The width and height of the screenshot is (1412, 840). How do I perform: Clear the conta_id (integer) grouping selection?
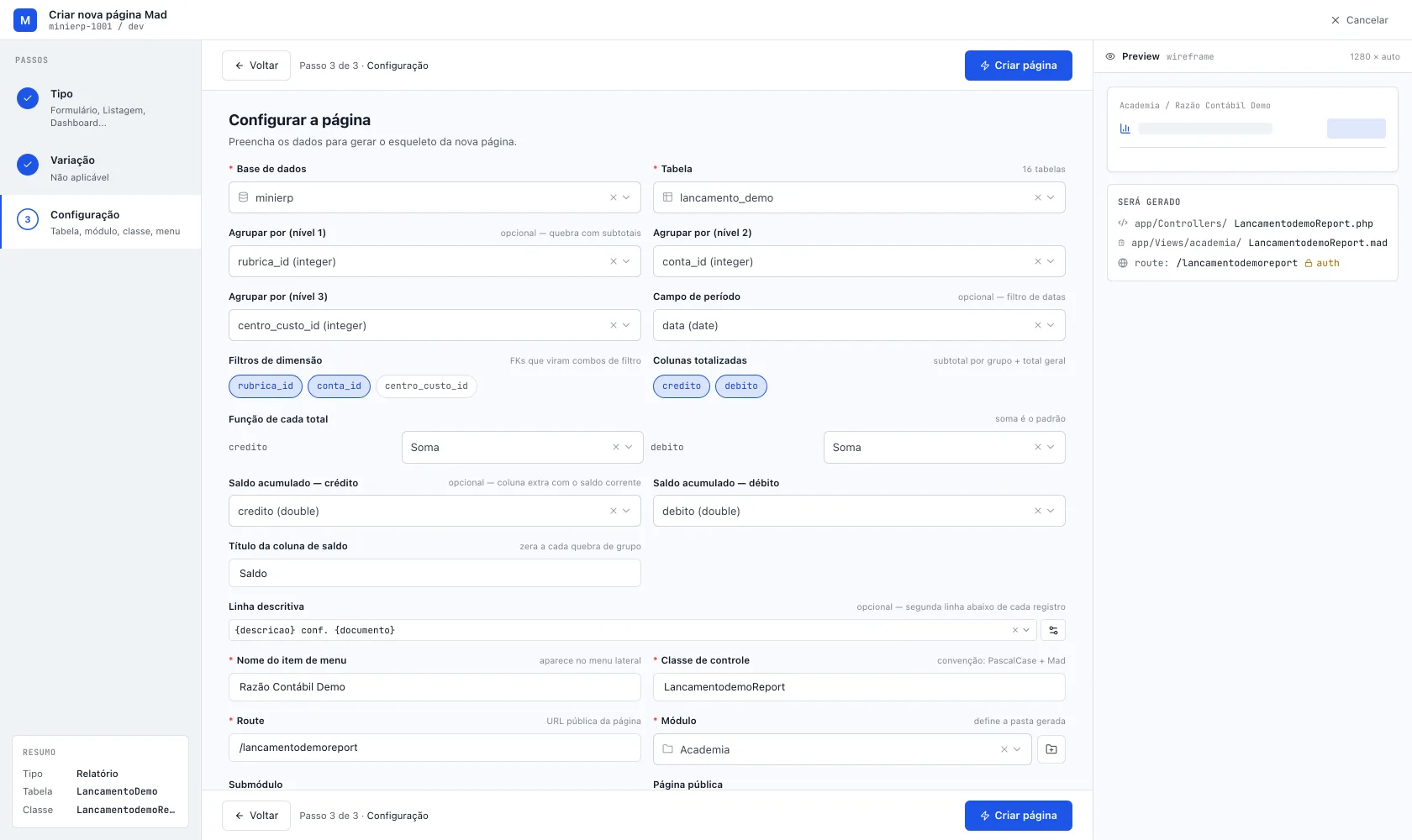click(1038, 261)
